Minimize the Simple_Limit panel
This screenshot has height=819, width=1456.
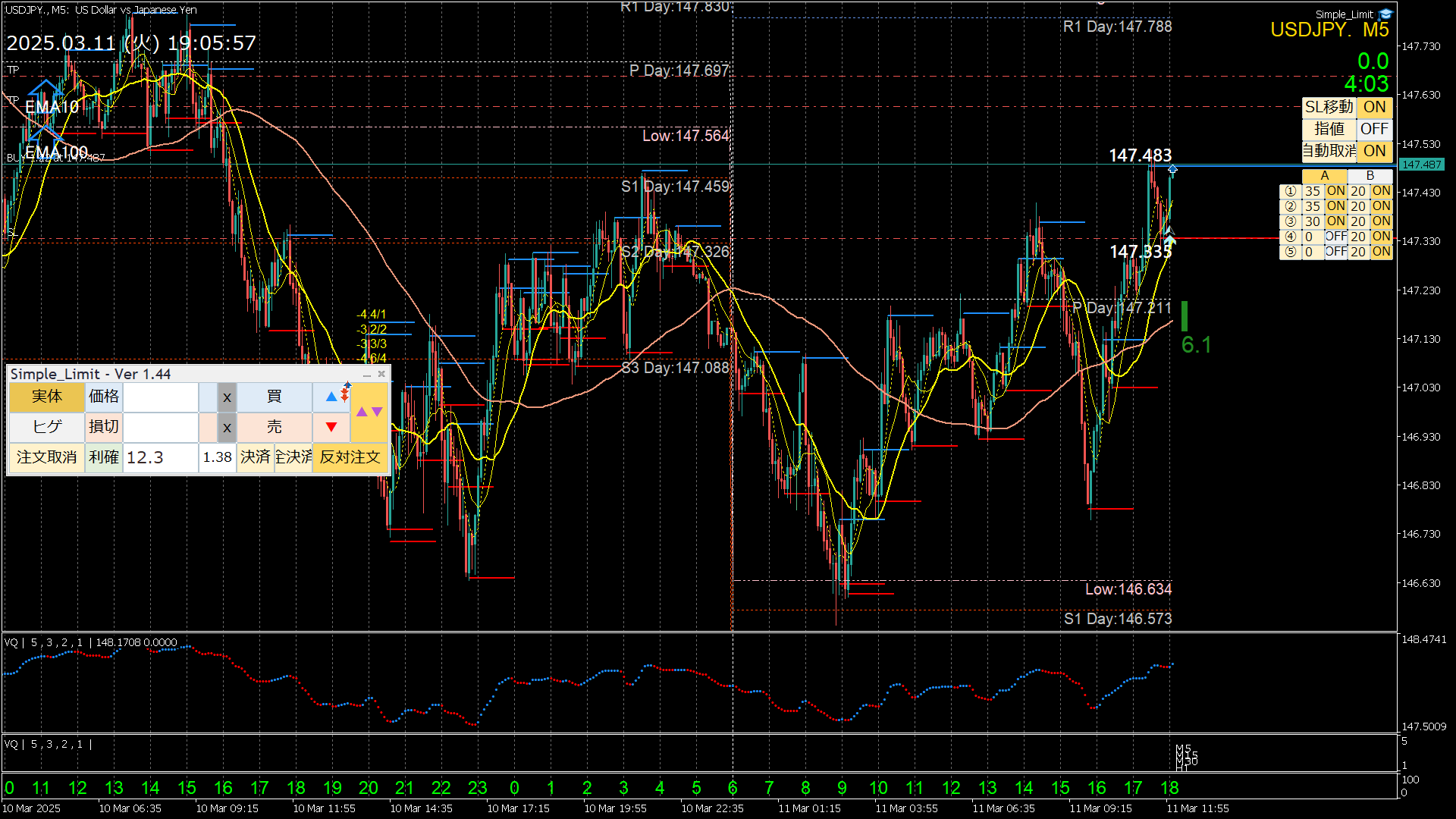[x=367, y=375]
